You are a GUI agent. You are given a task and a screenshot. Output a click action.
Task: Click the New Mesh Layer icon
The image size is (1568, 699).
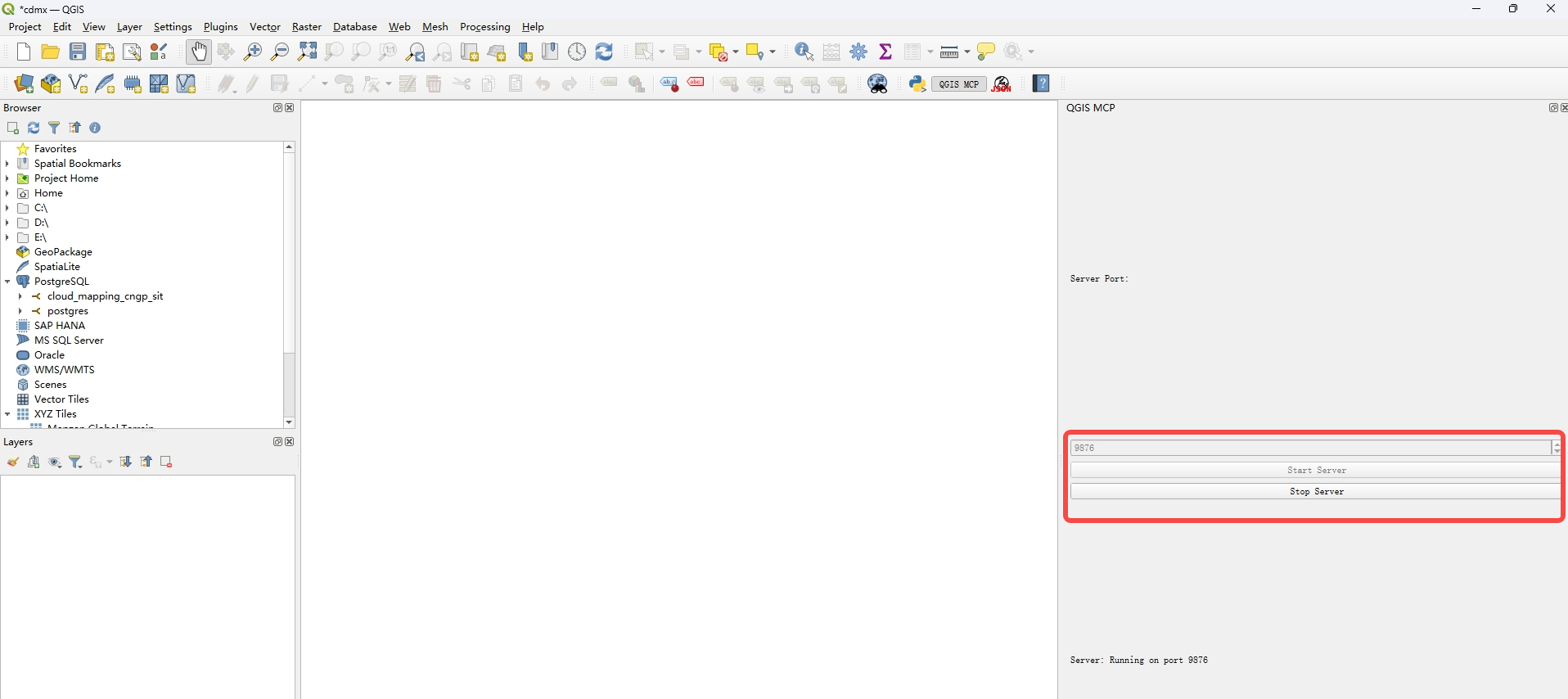(x=160, y=83)
